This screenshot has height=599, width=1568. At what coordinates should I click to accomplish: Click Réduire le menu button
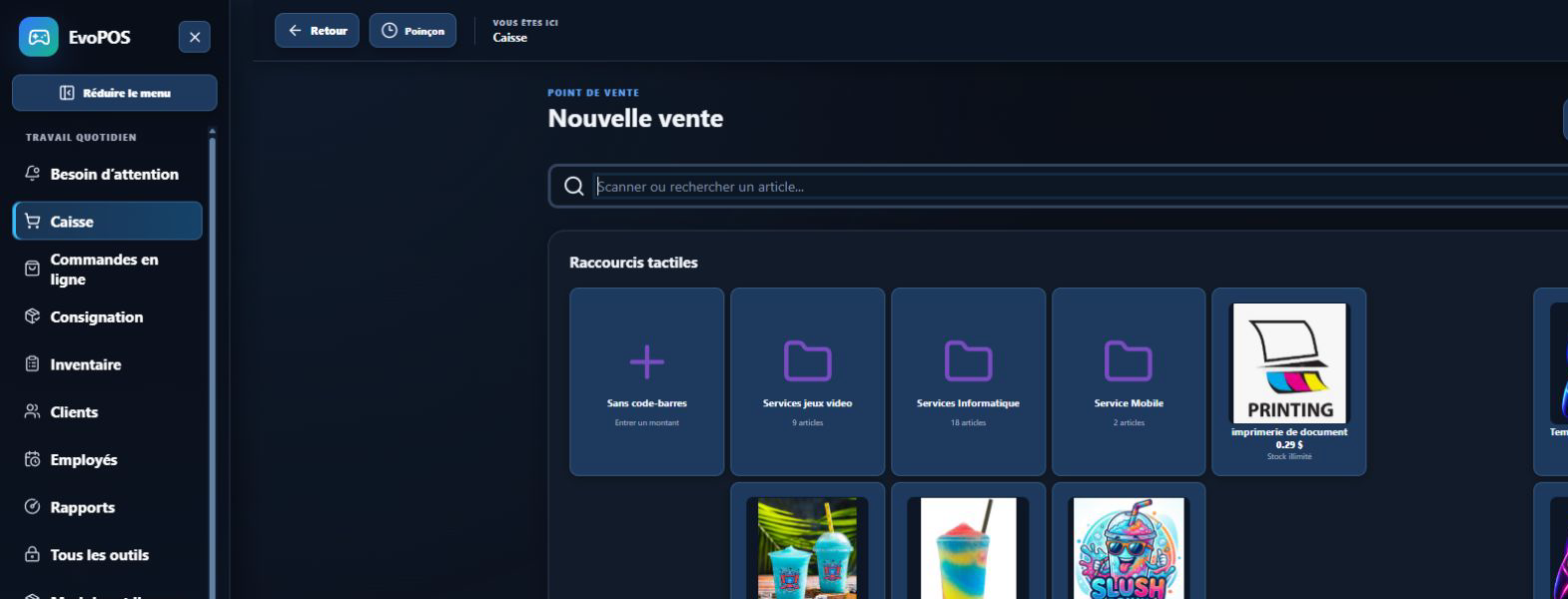coord(115,93)
